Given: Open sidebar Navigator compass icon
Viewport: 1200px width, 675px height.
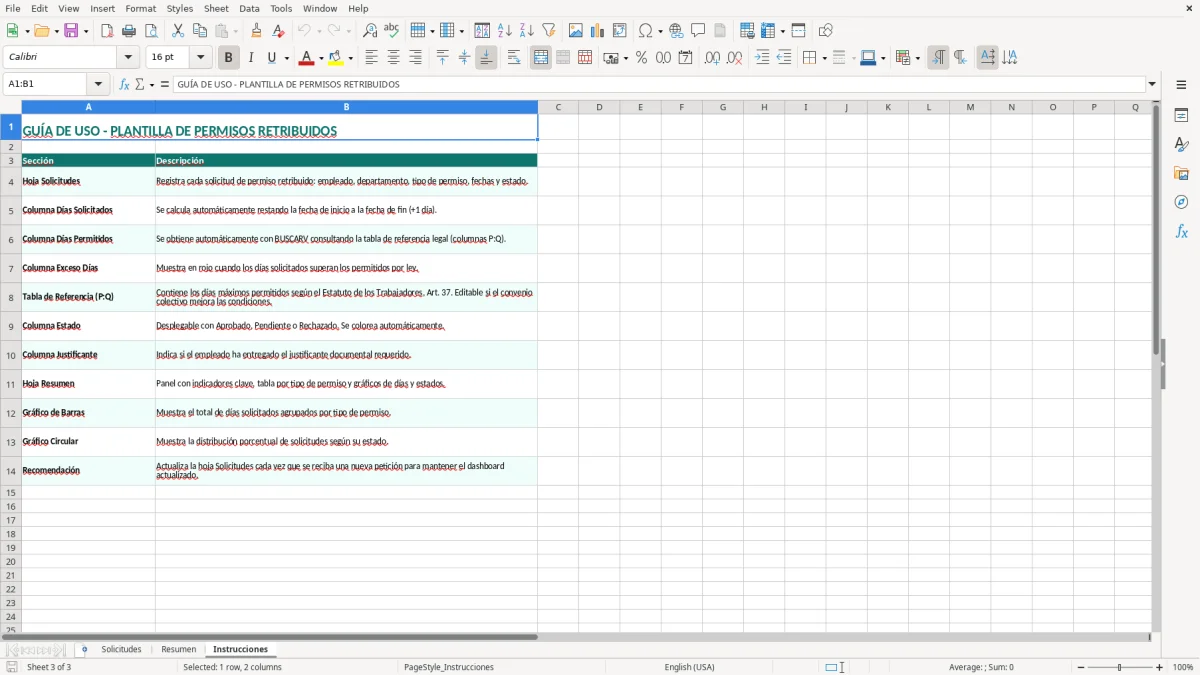Looking at the screenshot, I should [x=1181, y=203].
